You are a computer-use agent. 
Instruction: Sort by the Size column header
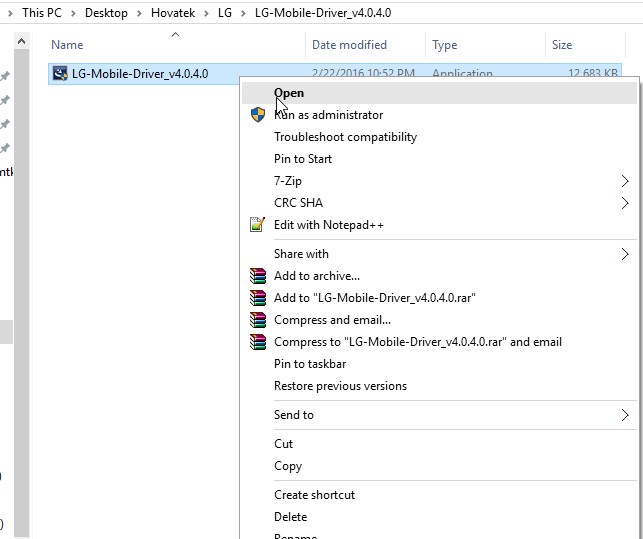pos(586,45)
